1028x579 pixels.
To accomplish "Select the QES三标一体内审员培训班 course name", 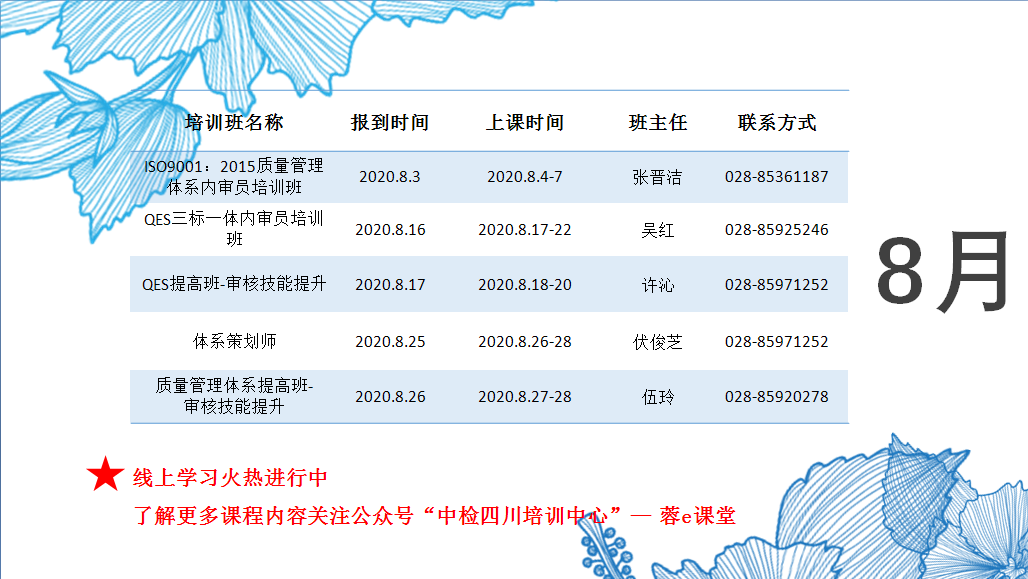I will [234, 229].
